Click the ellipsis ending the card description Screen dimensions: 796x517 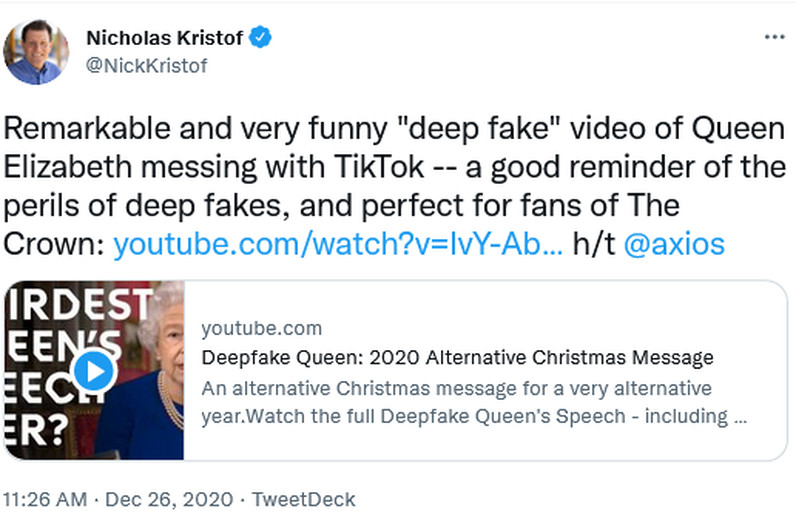click(x=739, y=417)
